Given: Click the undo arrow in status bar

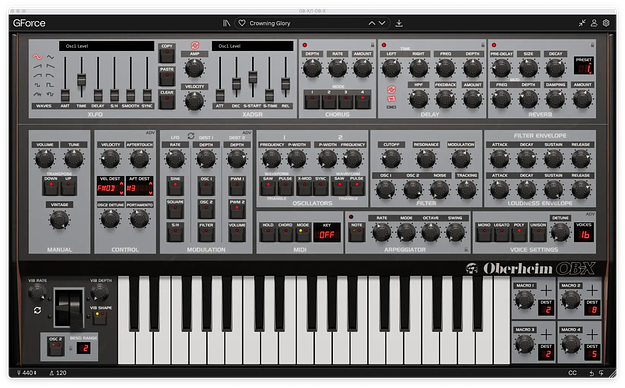Looking at the screenshot, I should 592,373.
